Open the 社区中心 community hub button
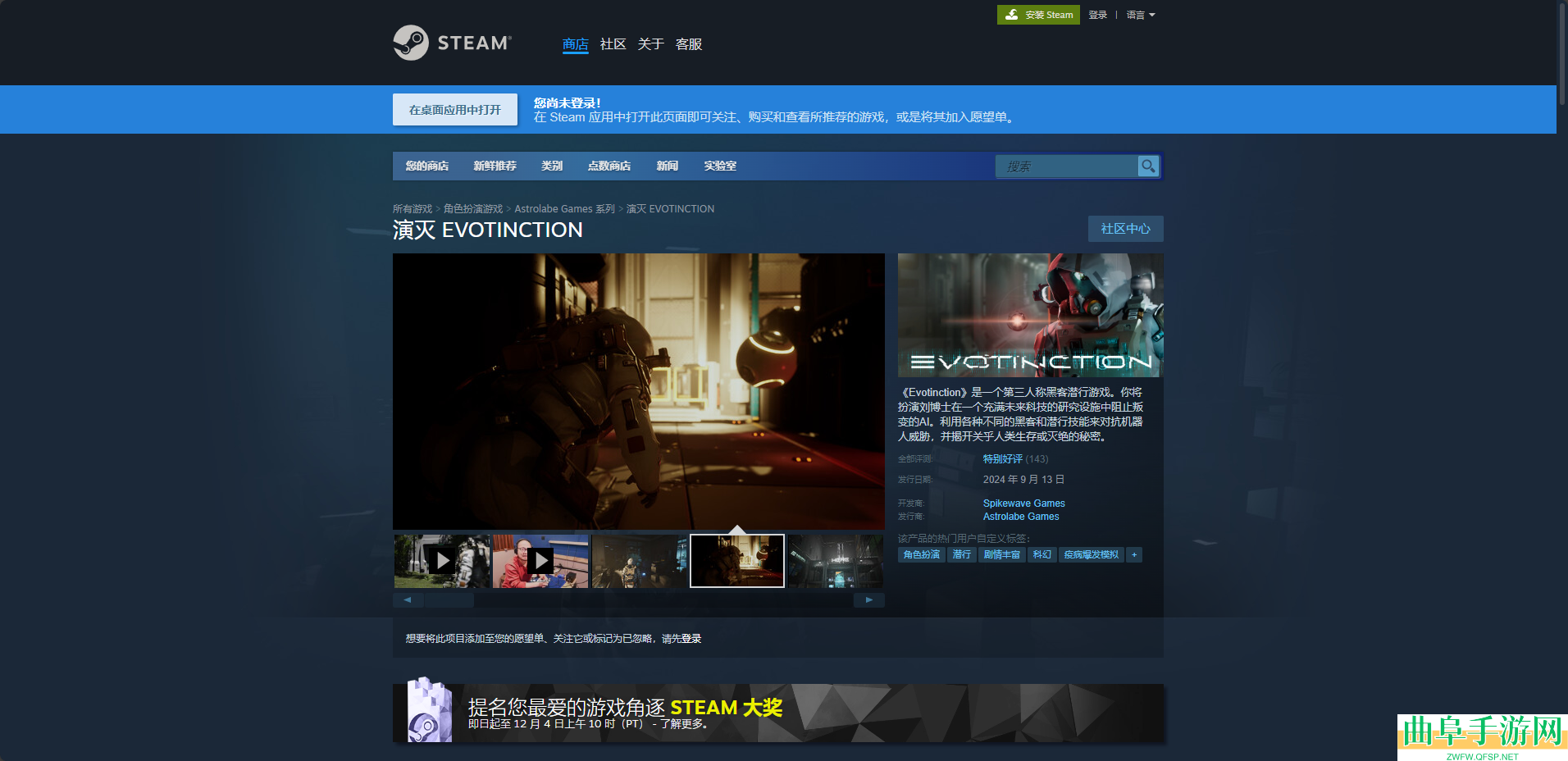The image size is (1568, 761). tap(1126, 229)
